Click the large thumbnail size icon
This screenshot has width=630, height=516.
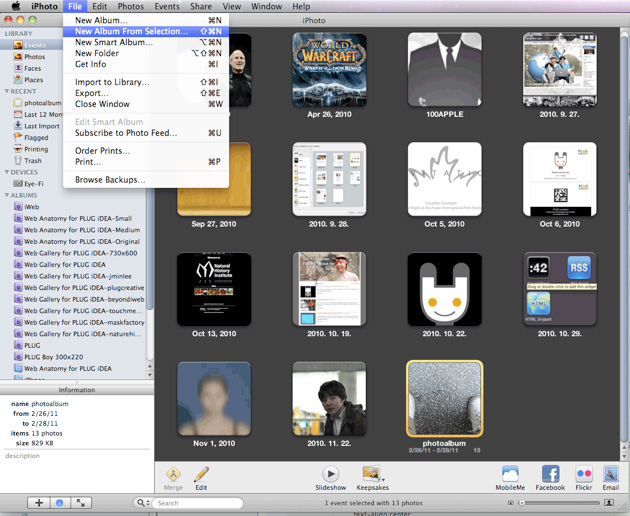(609, 502)
